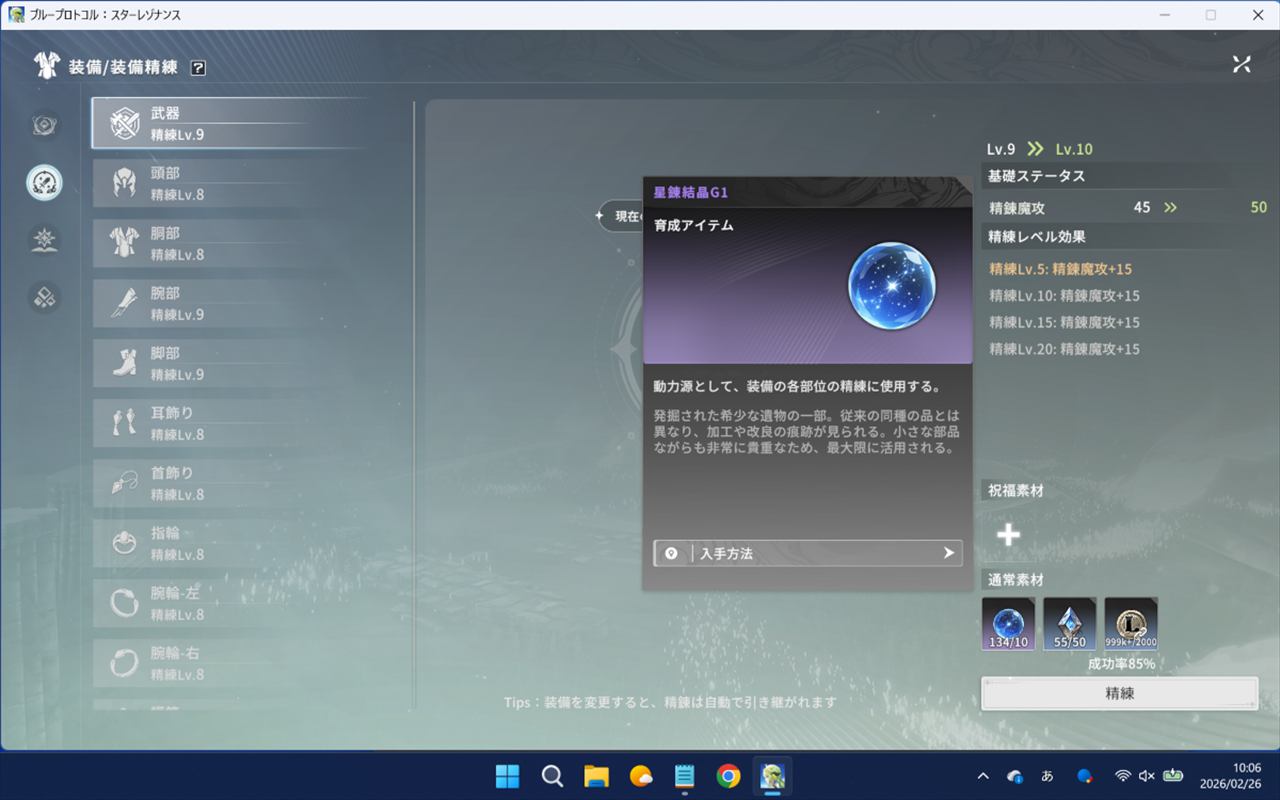Click the help question mark icon
Screen dimensions: 1280x800
[x=198, y=67]
